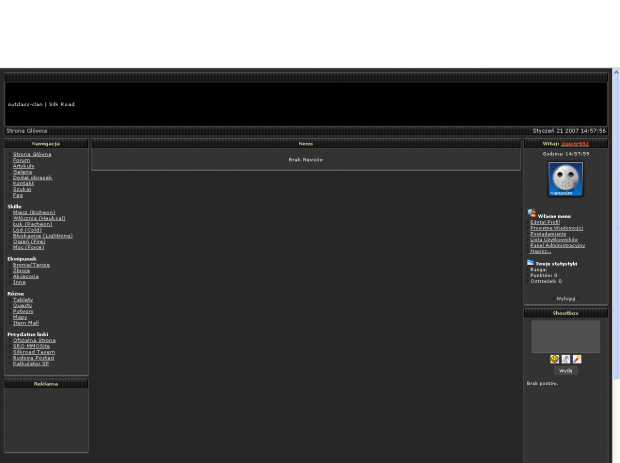This screenshot has height=463, width=620.
Task: Open the Item Mall link
Action: [26, 322]
